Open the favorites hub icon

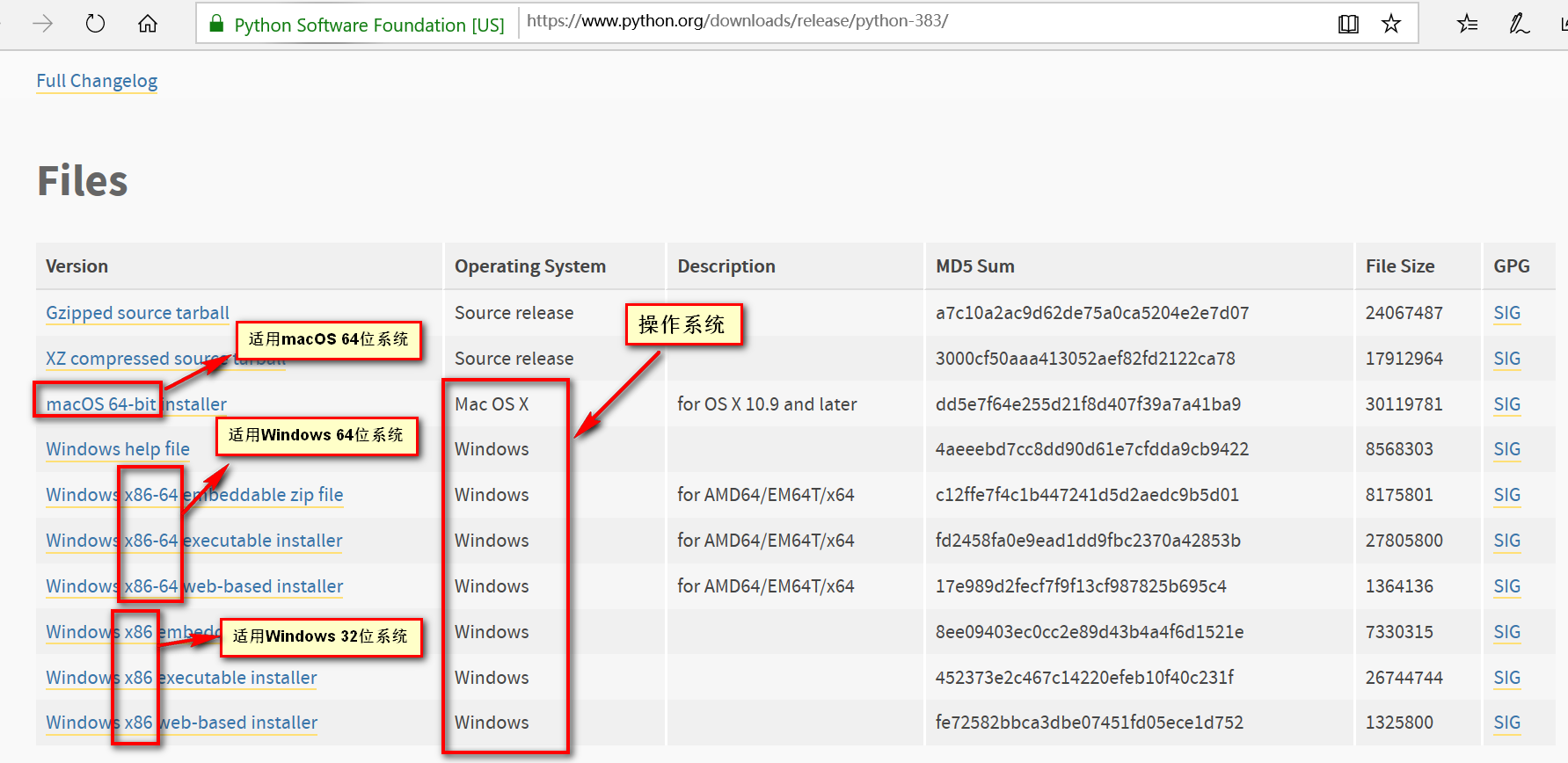[1467, 24]
